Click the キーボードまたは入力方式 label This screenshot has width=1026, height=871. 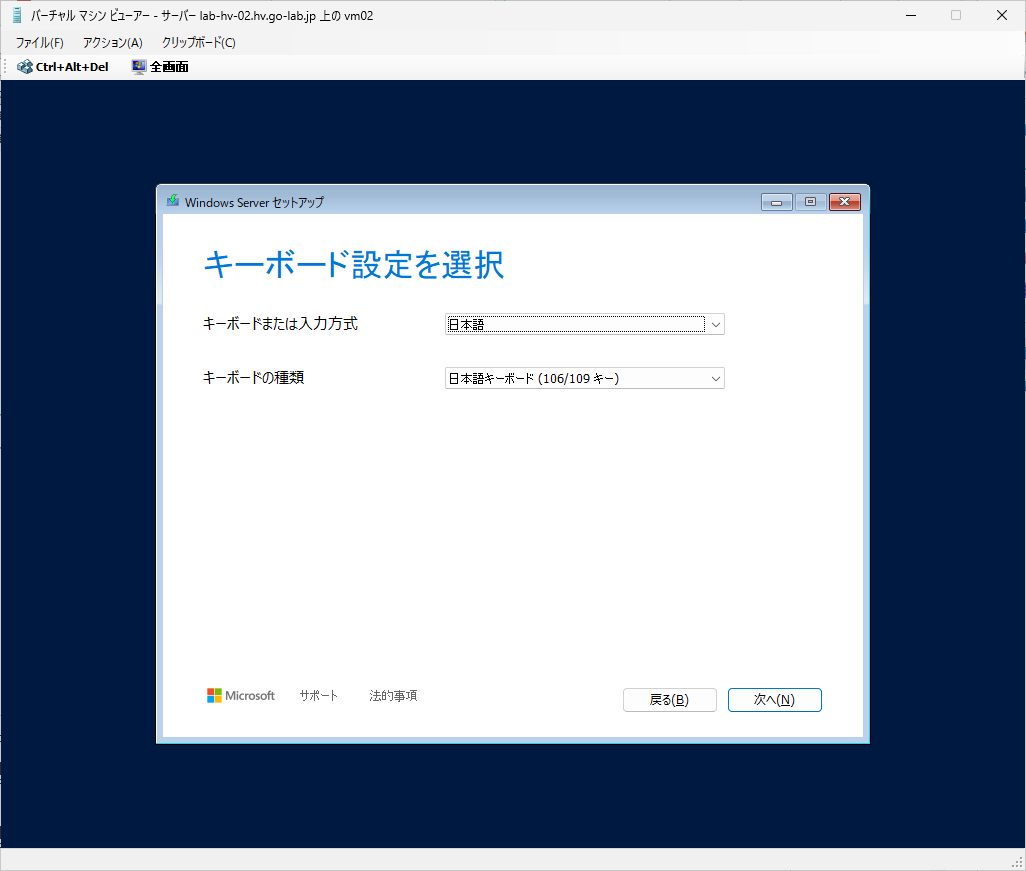(x=280, y=323)
